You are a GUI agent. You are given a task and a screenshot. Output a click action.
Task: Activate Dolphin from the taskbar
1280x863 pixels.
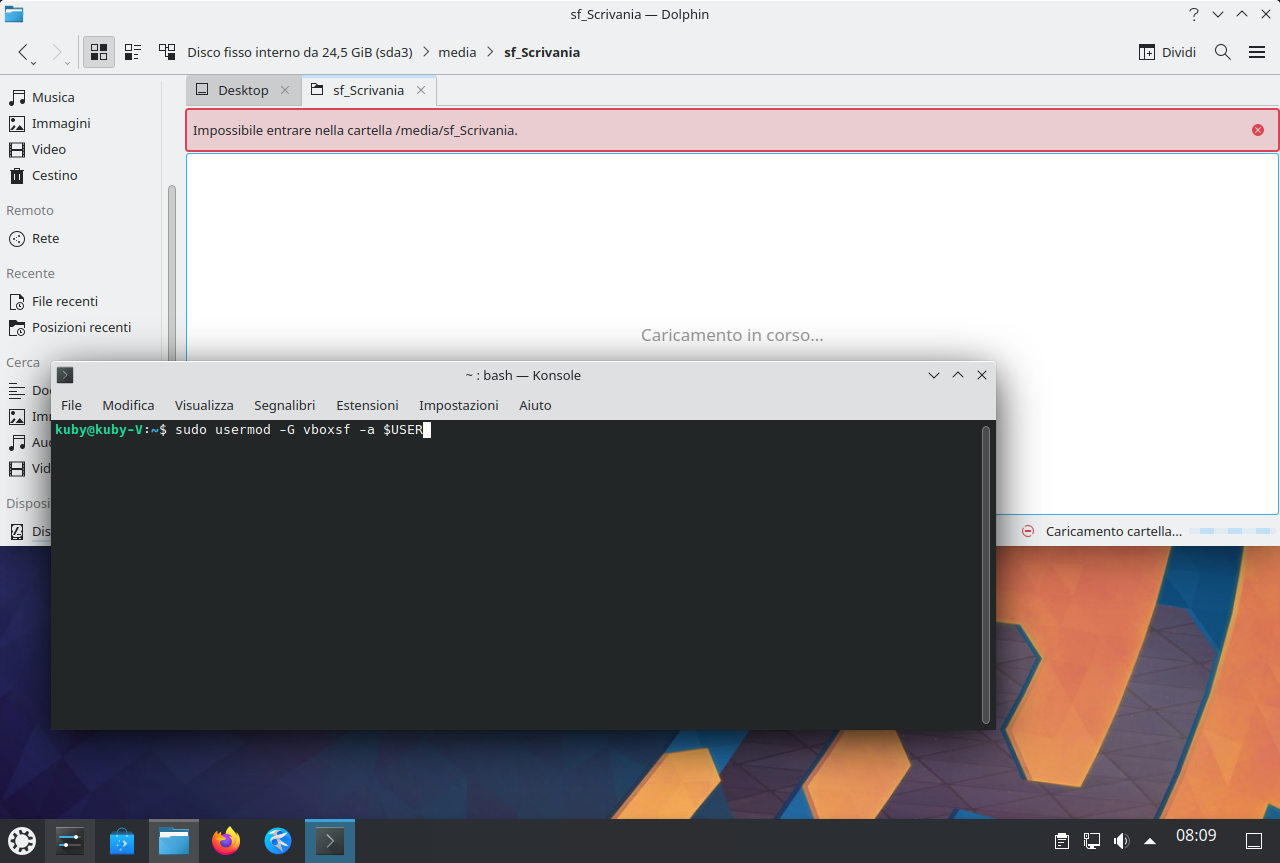pyautogui.click(x=174, y=841)
